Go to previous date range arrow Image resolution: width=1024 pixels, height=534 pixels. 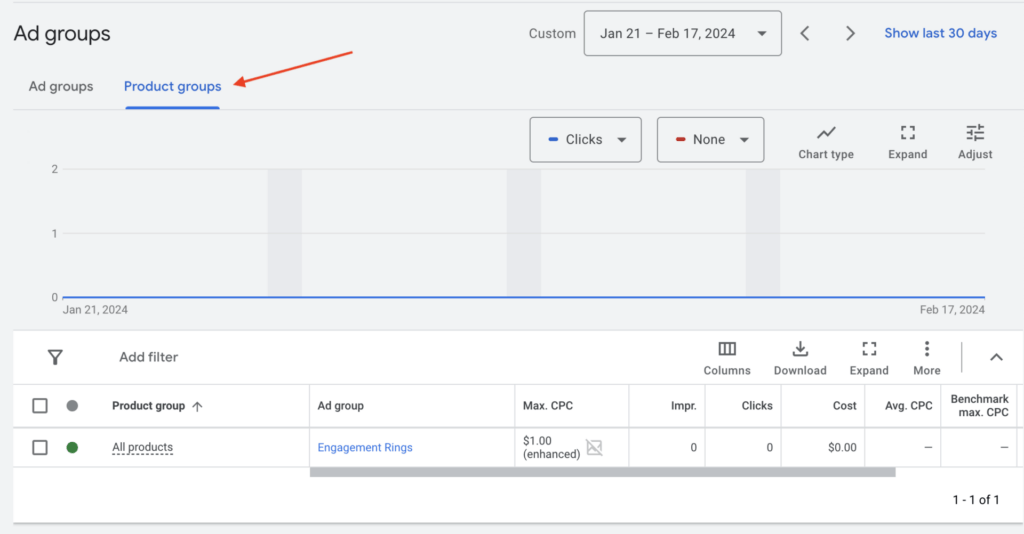(x=805, y=33)
